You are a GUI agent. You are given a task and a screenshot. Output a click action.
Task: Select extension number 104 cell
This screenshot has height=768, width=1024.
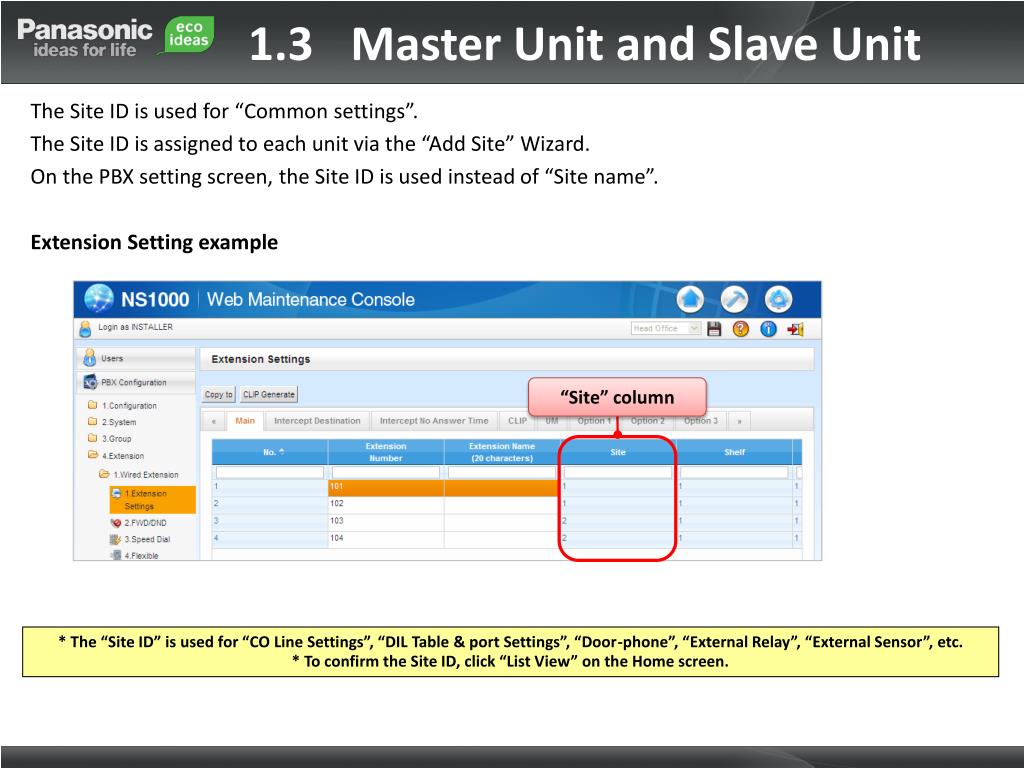[386, 539]
